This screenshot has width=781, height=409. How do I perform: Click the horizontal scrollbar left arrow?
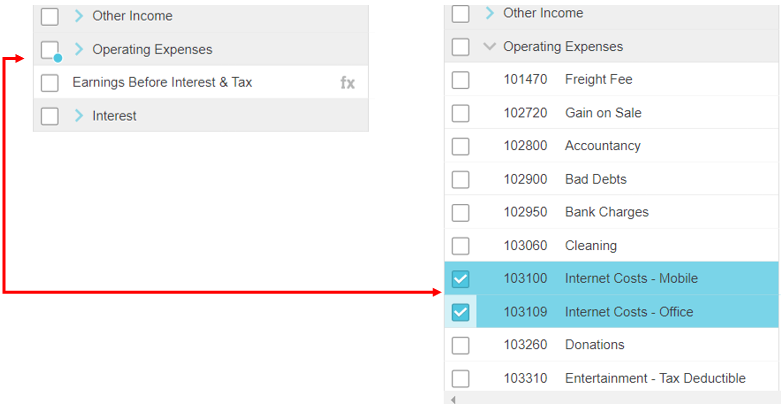452,401
